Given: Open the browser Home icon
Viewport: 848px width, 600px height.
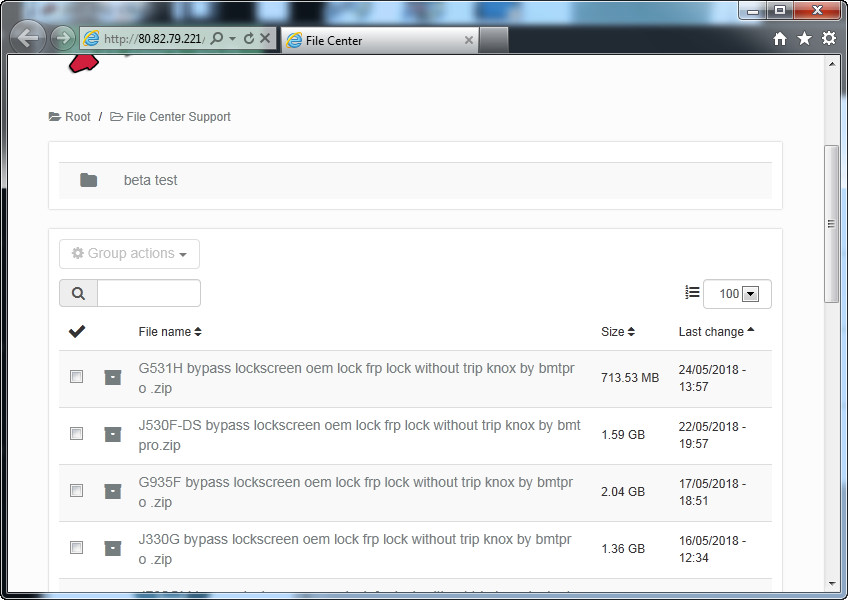Looking at the screenshot, I should tap(780, 38).
